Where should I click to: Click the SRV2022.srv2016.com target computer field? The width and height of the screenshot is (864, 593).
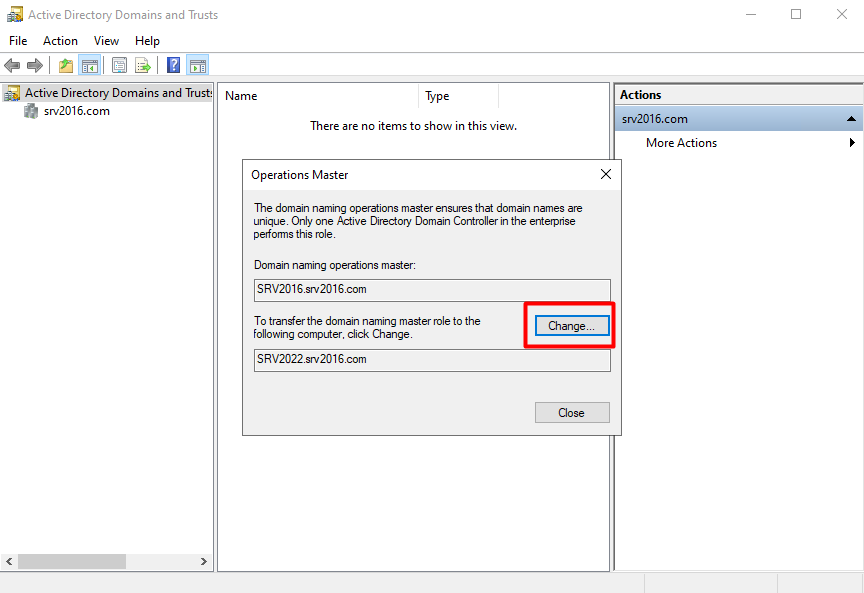click(432, 360)
